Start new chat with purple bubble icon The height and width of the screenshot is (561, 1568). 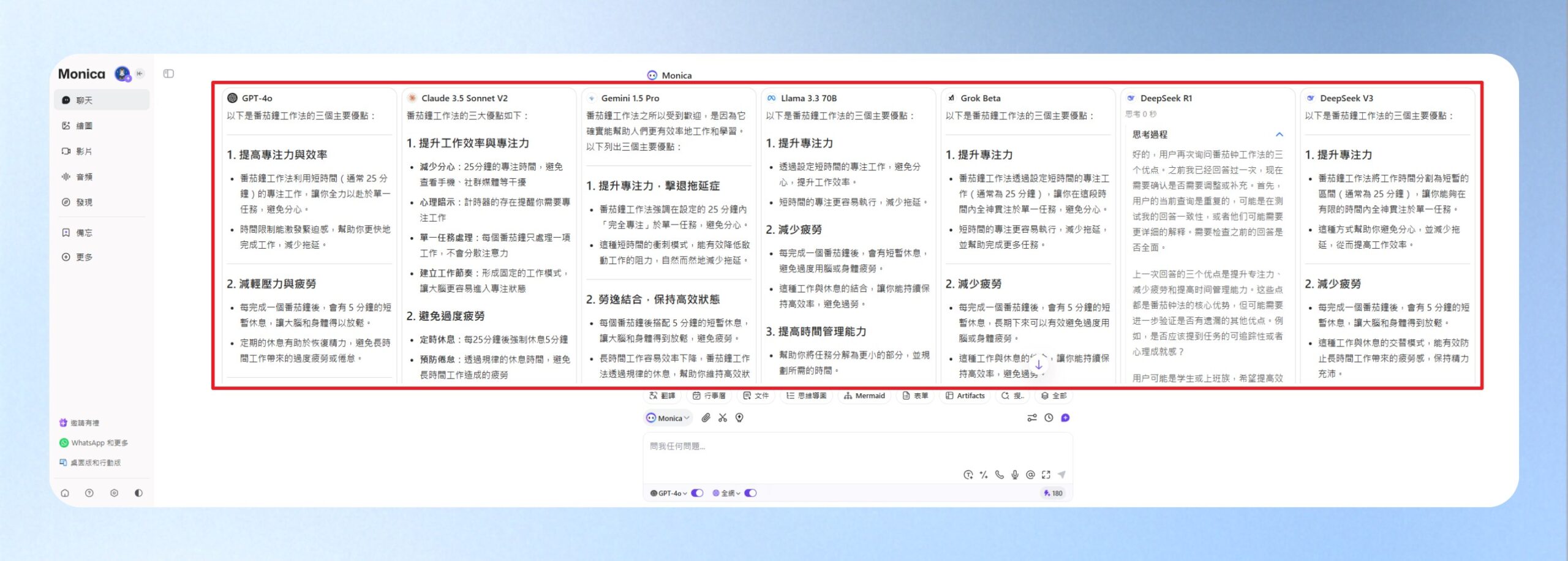click(1065, 418)
